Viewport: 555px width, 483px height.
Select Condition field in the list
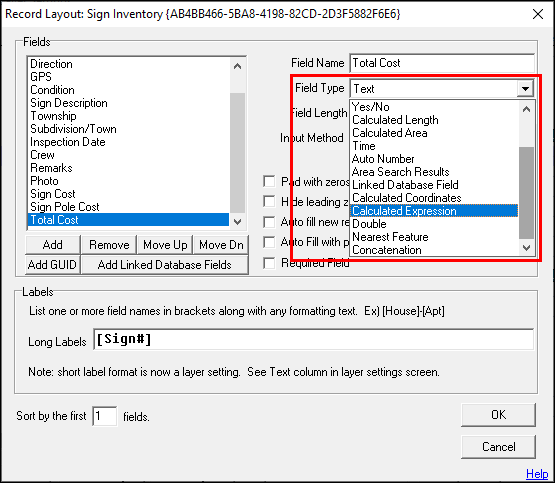pyautogui.click(x=128, y=90)
